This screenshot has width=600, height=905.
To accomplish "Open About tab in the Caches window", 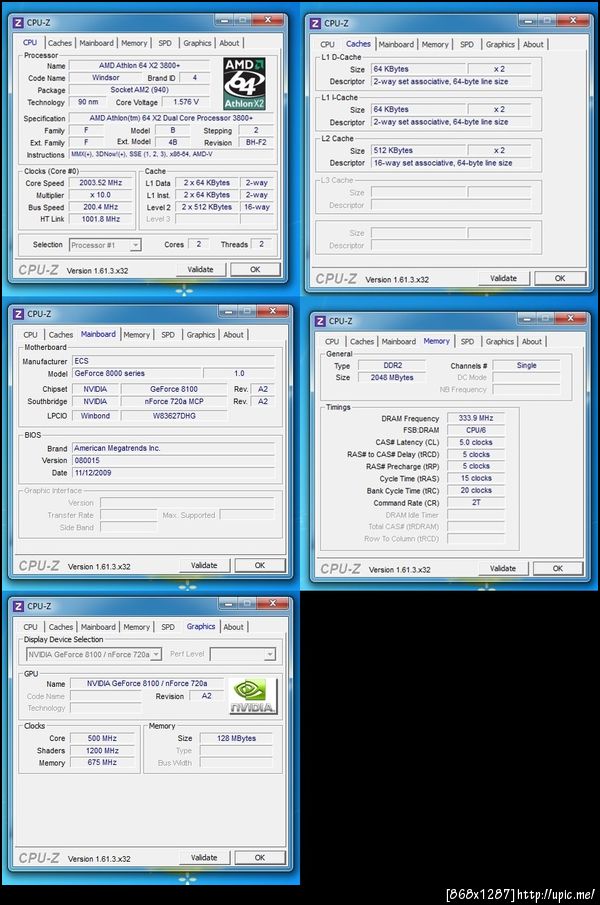I will click(x=532, y=44).
